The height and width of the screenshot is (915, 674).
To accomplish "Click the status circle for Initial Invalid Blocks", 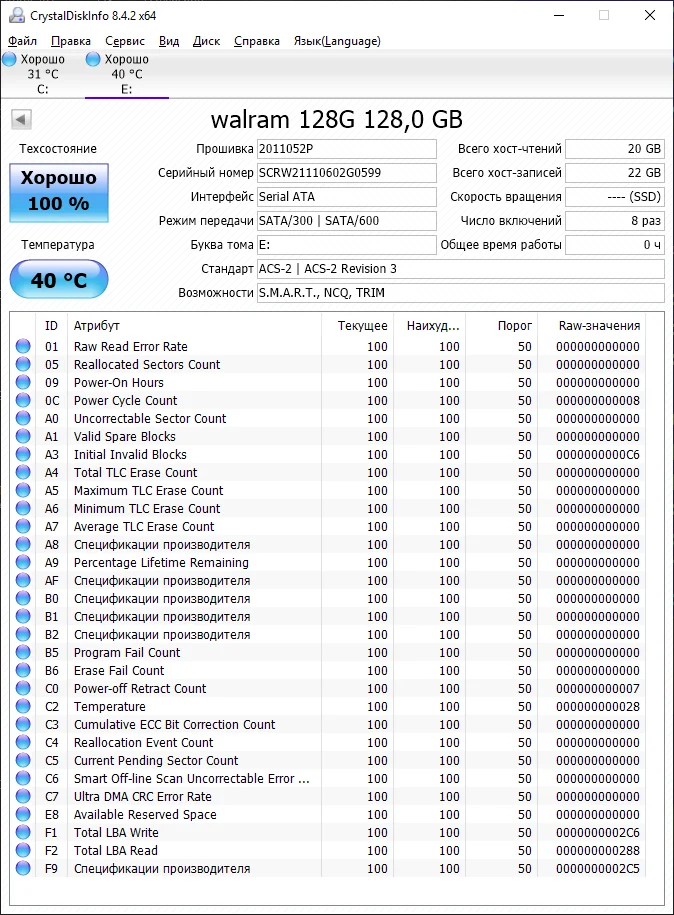I will click(x=23, y=454).
